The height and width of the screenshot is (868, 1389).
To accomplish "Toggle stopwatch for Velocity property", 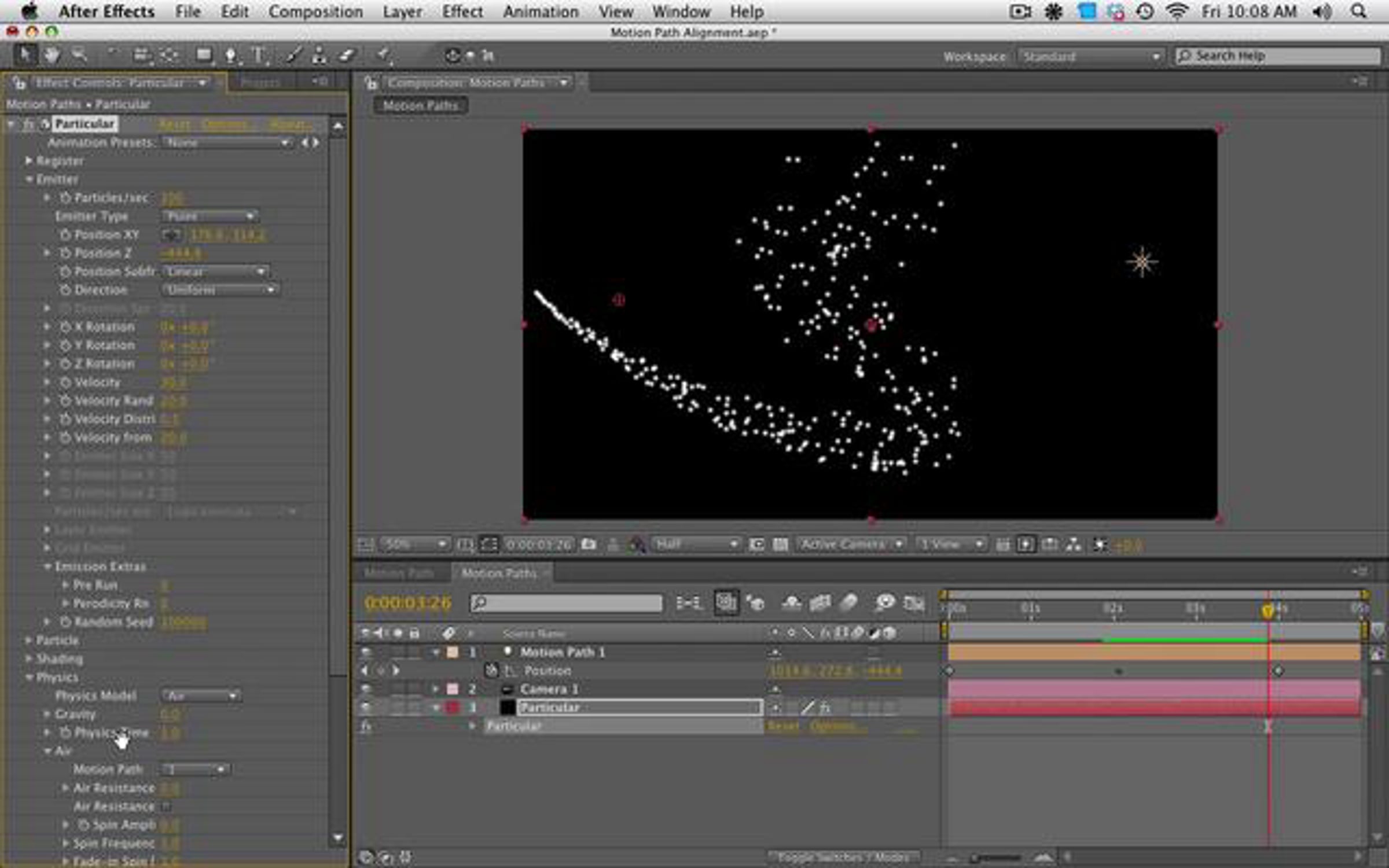I will [65, 382].
